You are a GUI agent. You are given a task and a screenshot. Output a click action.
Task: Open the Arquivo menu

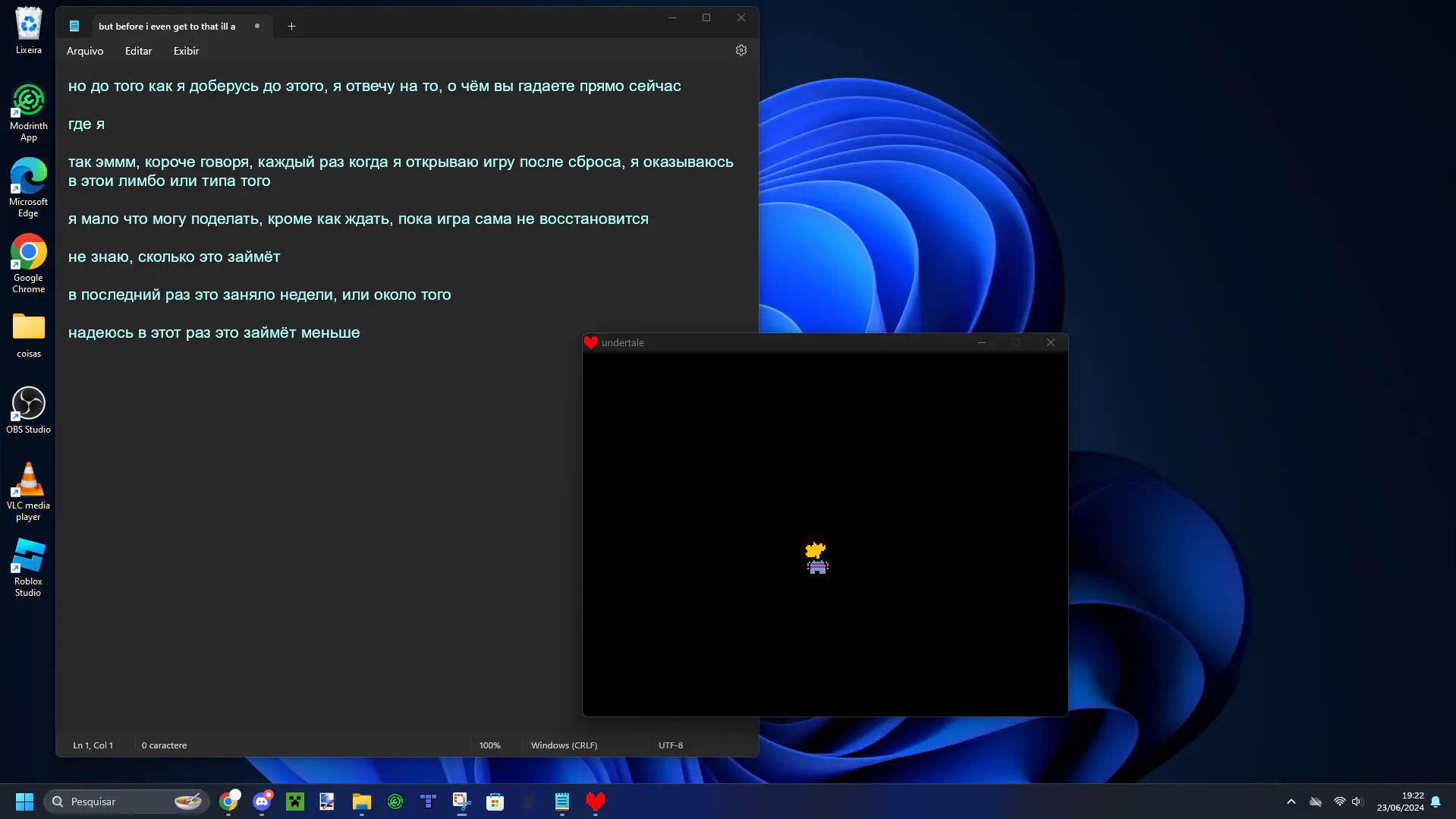click(x=85, y=51)
